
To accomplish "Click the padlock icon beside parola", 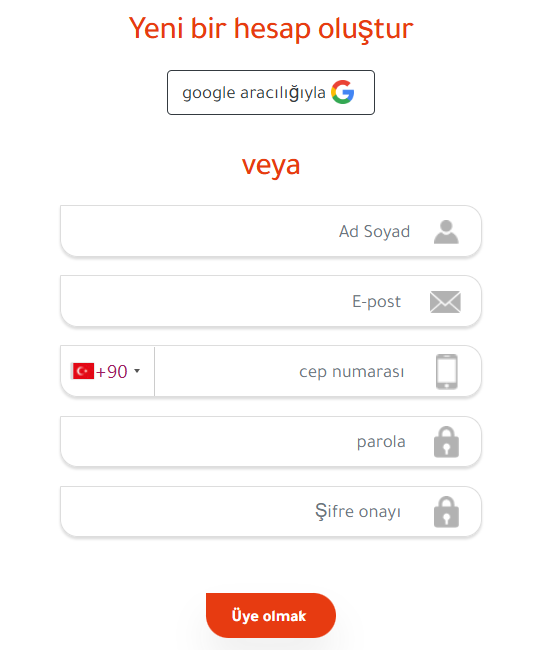I will tap(446, 442).
